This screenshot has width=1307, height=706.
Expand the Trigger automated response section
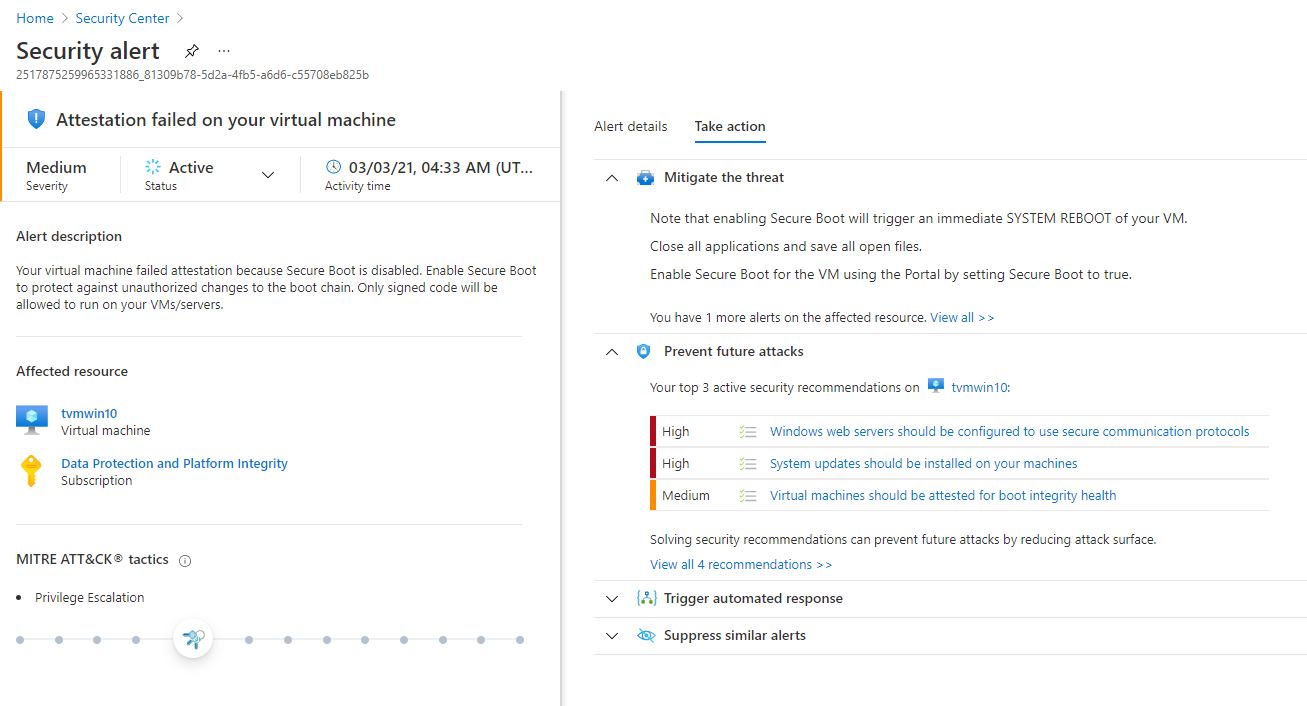(611, 598)
